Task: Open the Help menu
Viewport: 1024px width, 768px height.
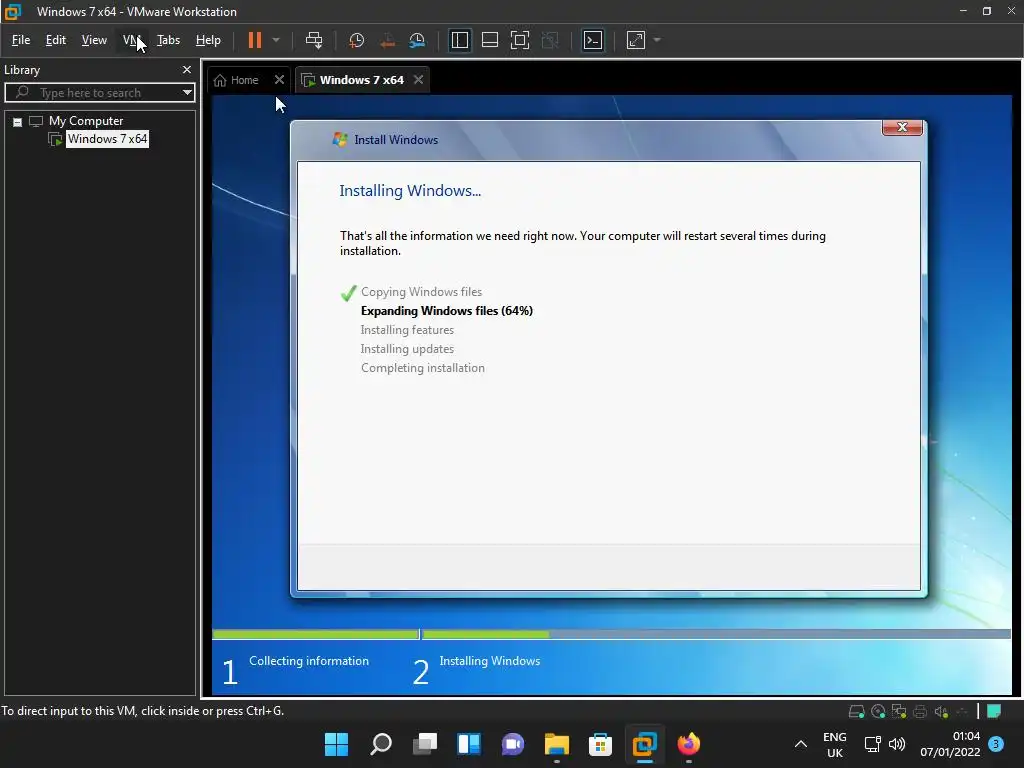Action: 208,40
